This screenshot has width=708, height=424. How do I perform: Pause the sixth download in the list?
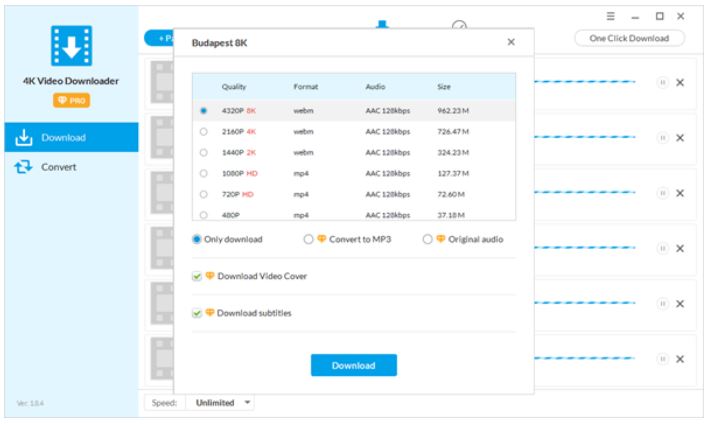662,359
